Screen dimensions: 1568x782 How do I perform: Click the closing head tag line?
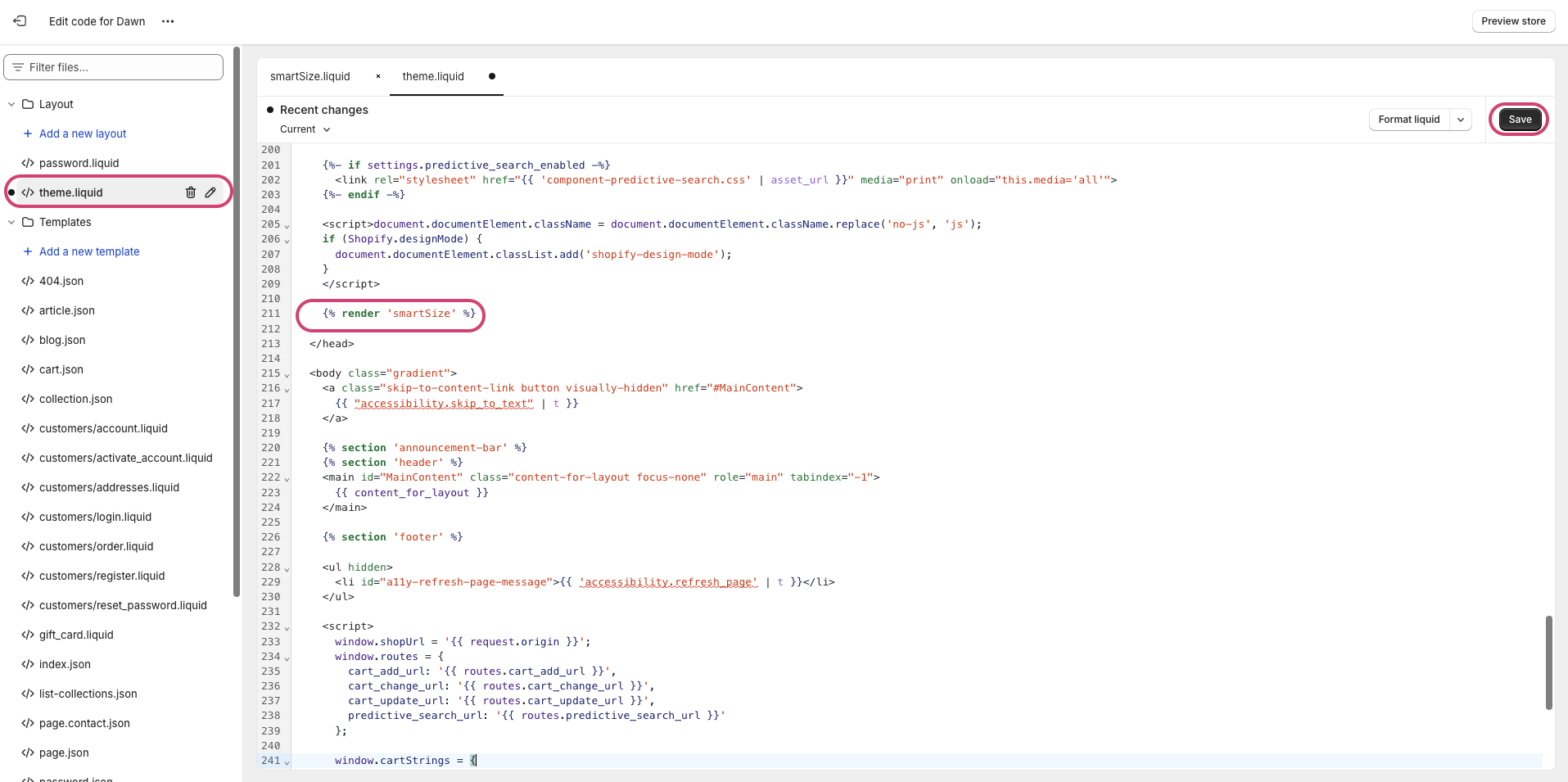click(332, 344)
